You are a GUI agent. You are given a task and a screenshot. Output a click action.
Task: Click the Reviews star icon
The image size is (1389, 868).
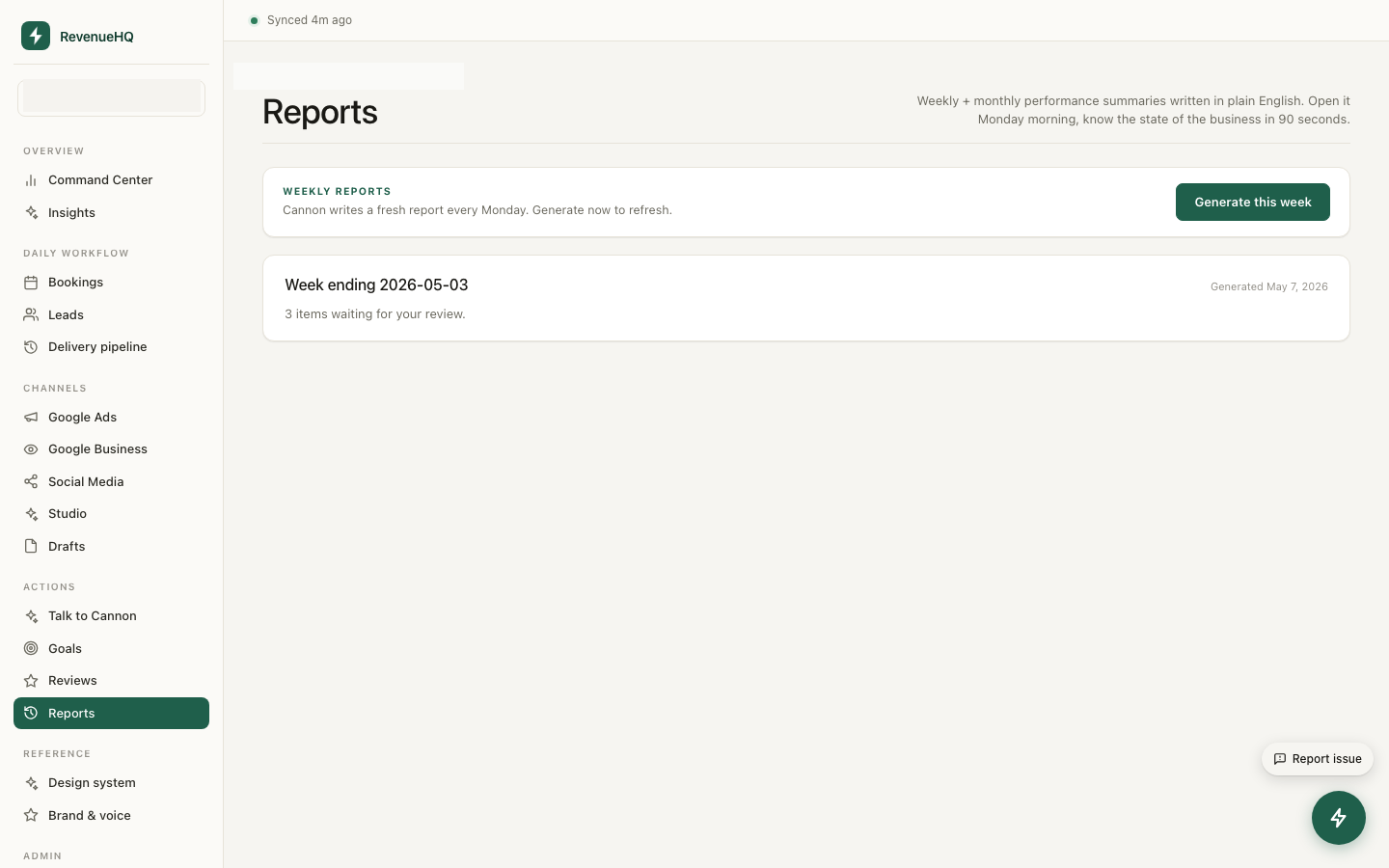[31, 681]
